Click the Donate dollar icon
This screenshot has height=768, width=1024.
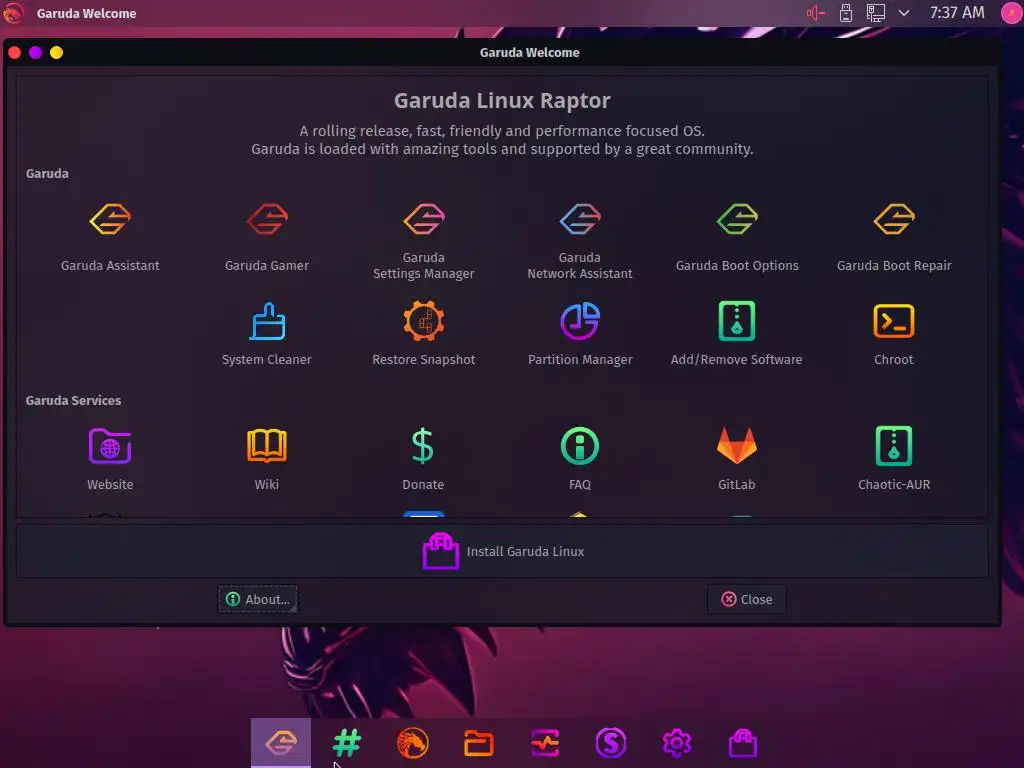click(423, 446)
